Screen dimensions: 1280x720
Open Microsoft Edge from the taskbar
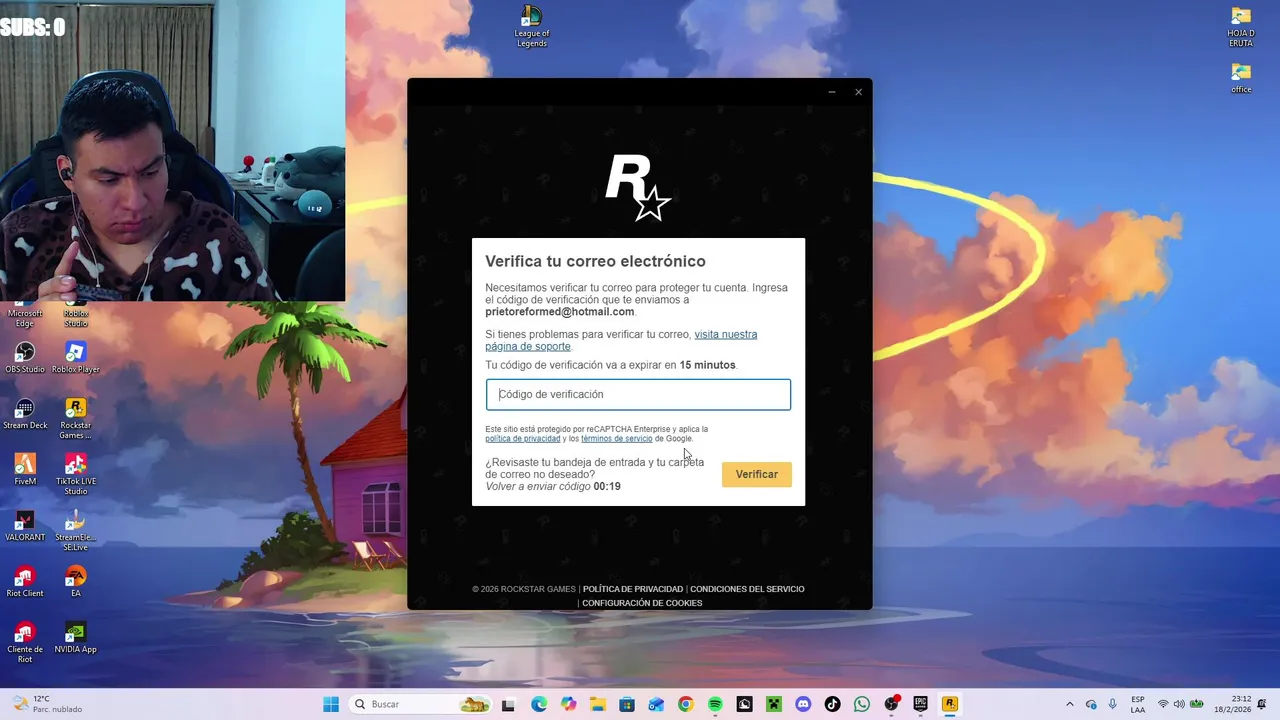pos(539,704)
